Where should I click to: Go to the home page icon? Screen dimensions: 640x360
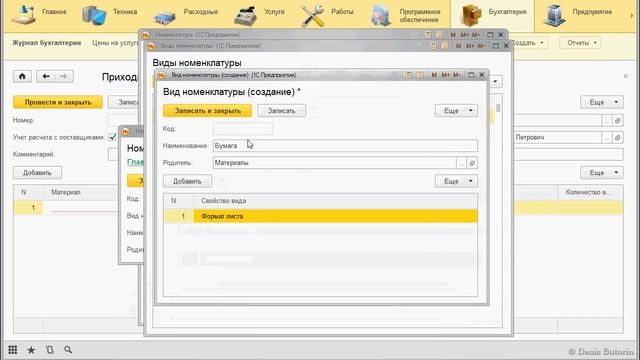tap(22, 76)
